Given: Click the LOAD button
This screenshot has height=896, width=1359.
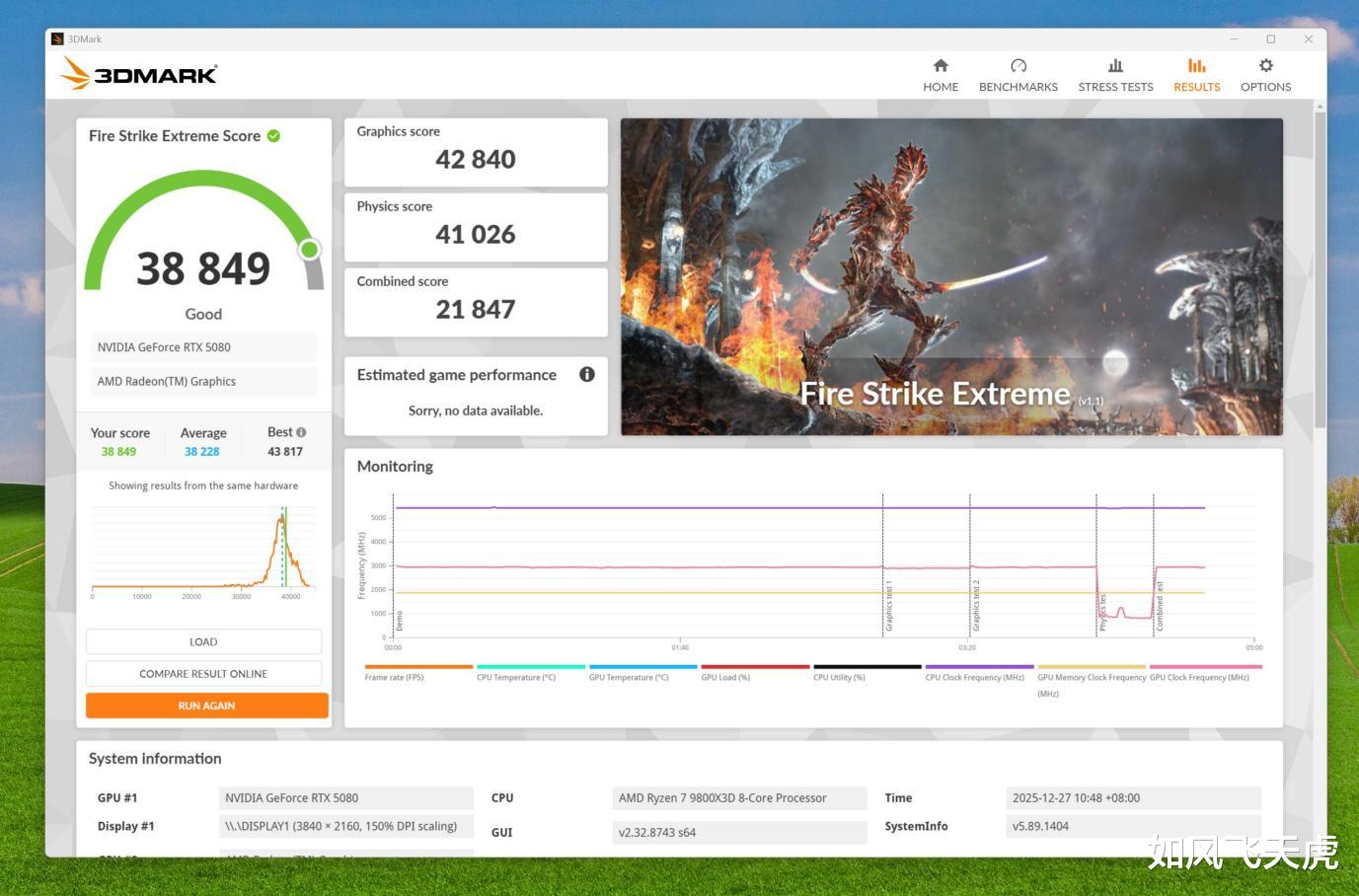Looking at the screenshot, I should pyautogui.click(x=203, y=641).
